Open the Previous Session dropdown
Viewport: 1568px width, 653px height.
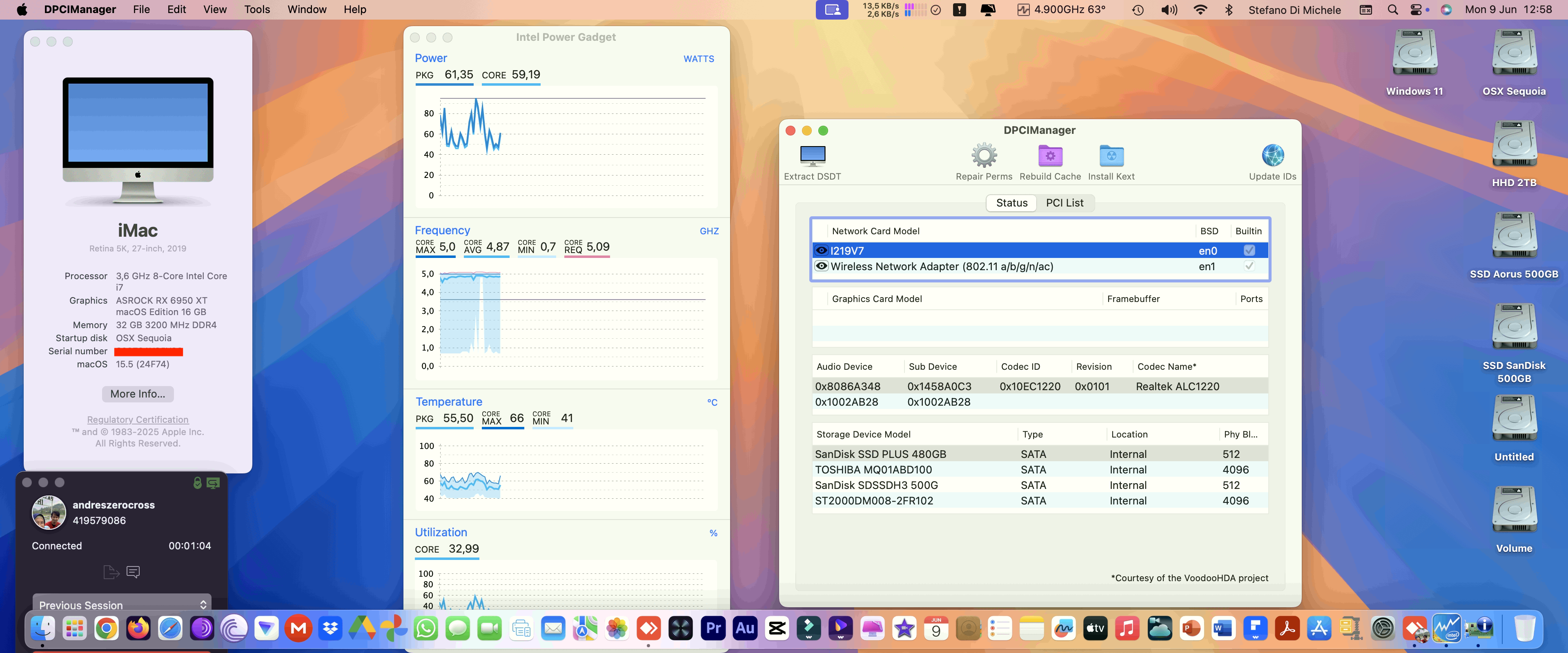121,604
